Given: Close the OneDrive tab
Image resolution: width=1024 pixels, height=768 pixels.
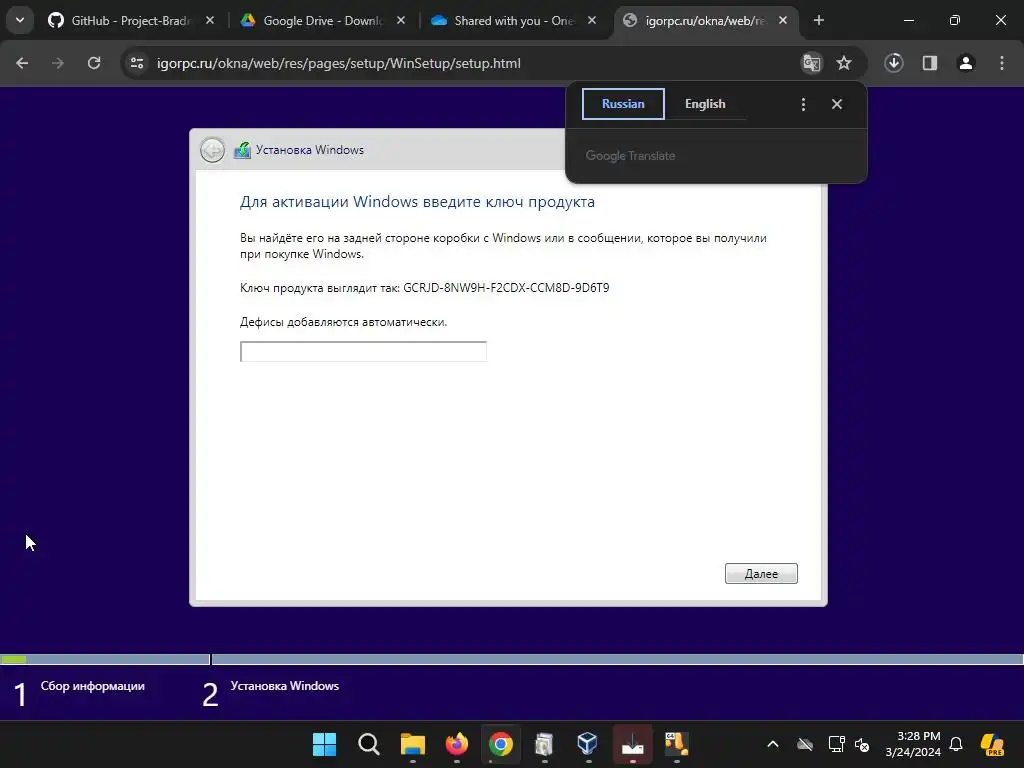Looking at the screenshot, I should tap(592, 21).
